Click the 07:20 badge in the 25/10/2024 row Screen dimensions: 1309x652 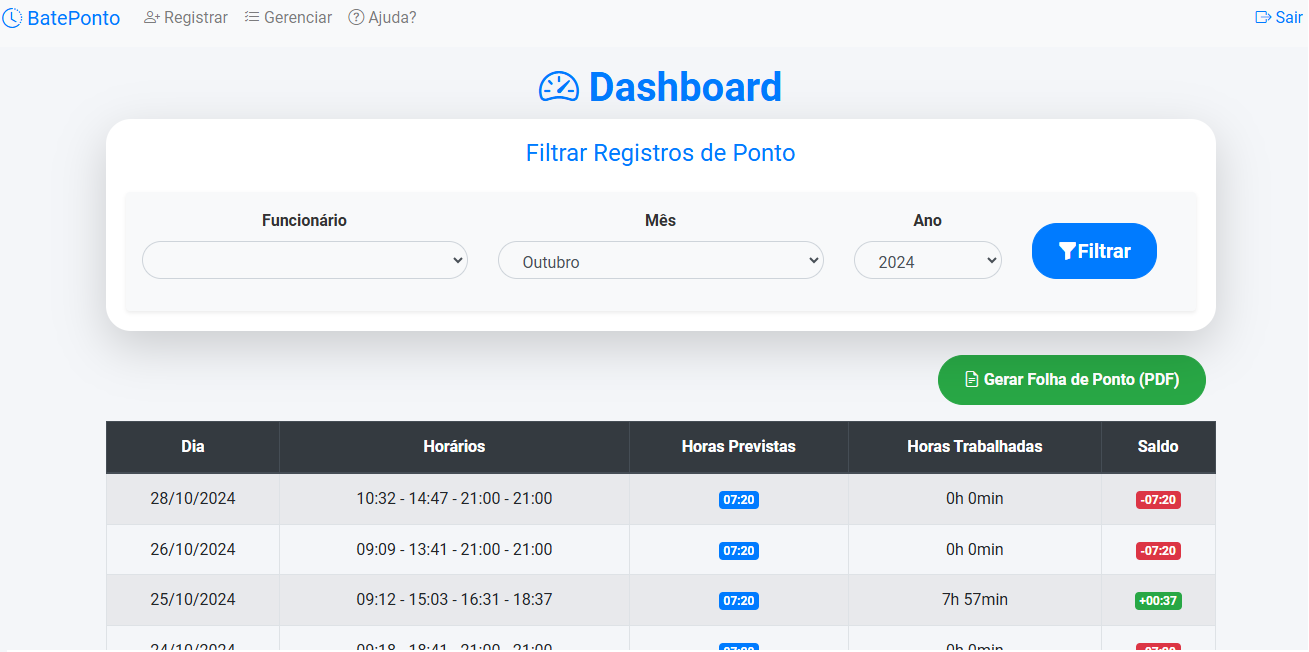(x=739, y=601)
